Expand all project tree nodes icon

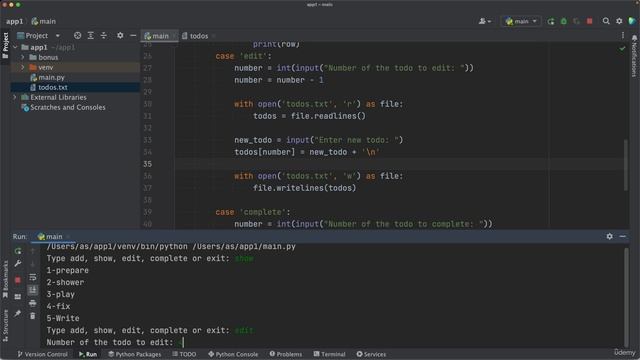[x=91, y=36]
